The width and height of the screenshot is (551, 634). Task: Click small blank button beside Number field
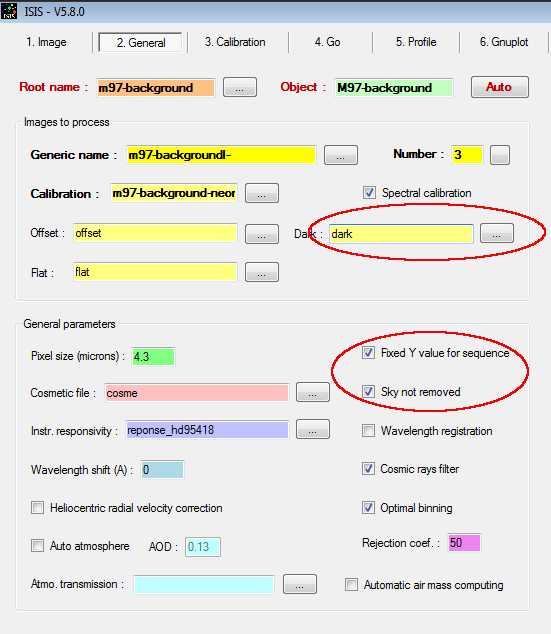pos(500,155)
